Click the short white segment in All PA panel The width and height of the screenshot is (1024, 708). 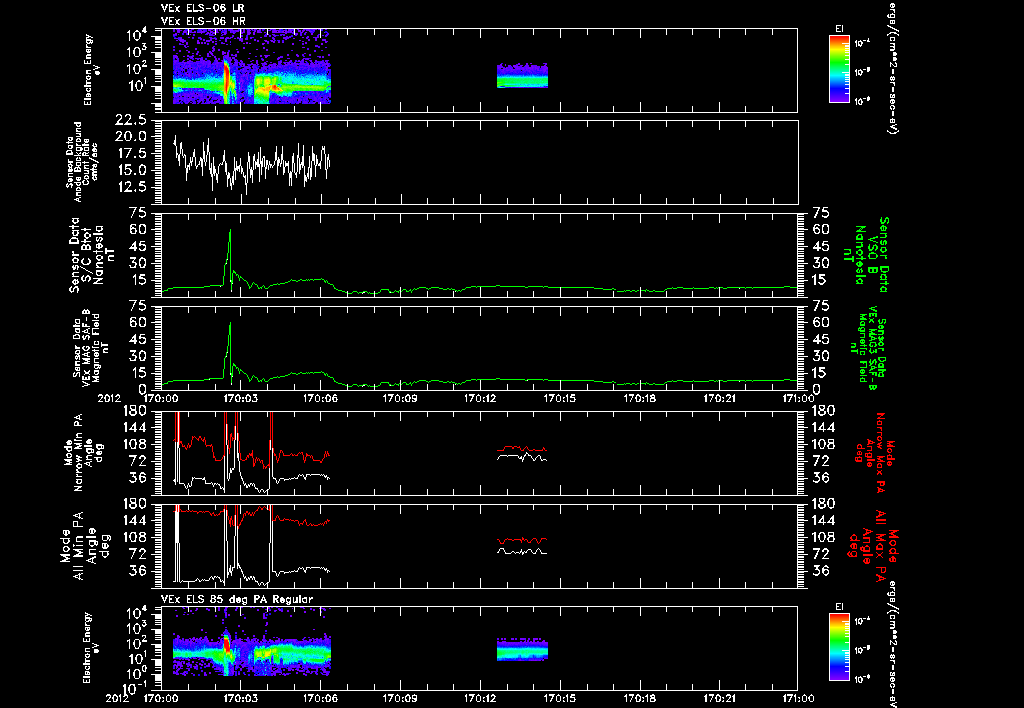(522, 552)
